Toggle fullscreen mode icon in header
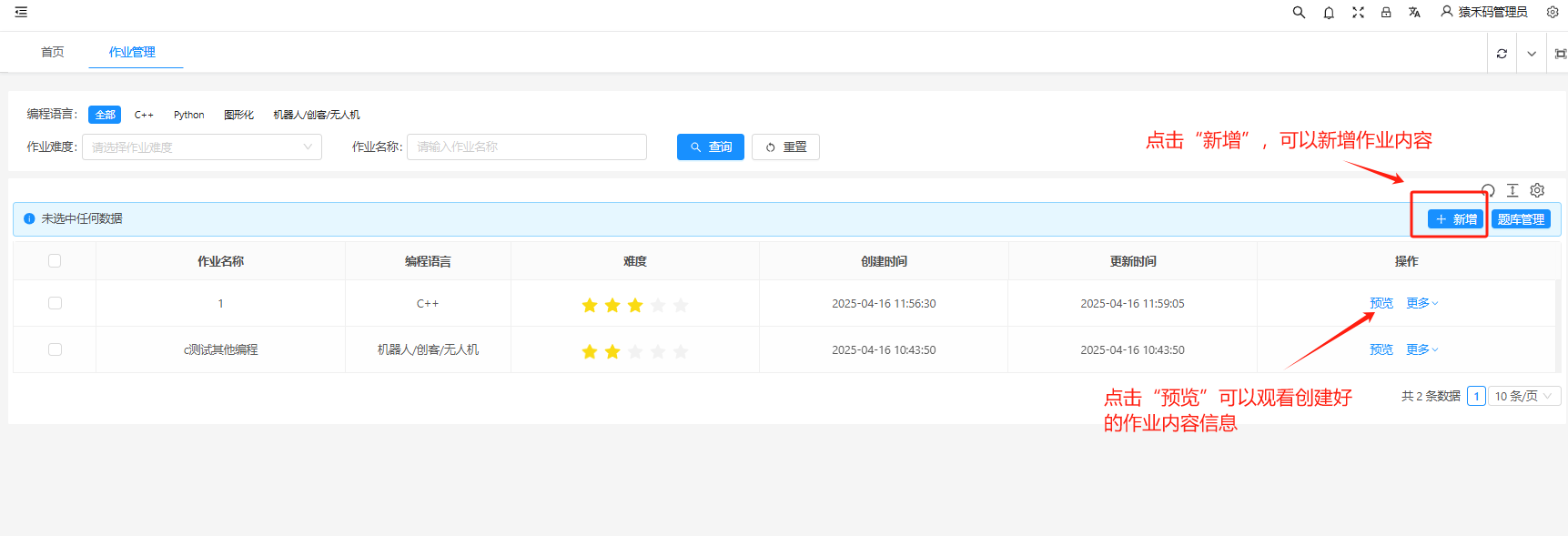 1358,13
